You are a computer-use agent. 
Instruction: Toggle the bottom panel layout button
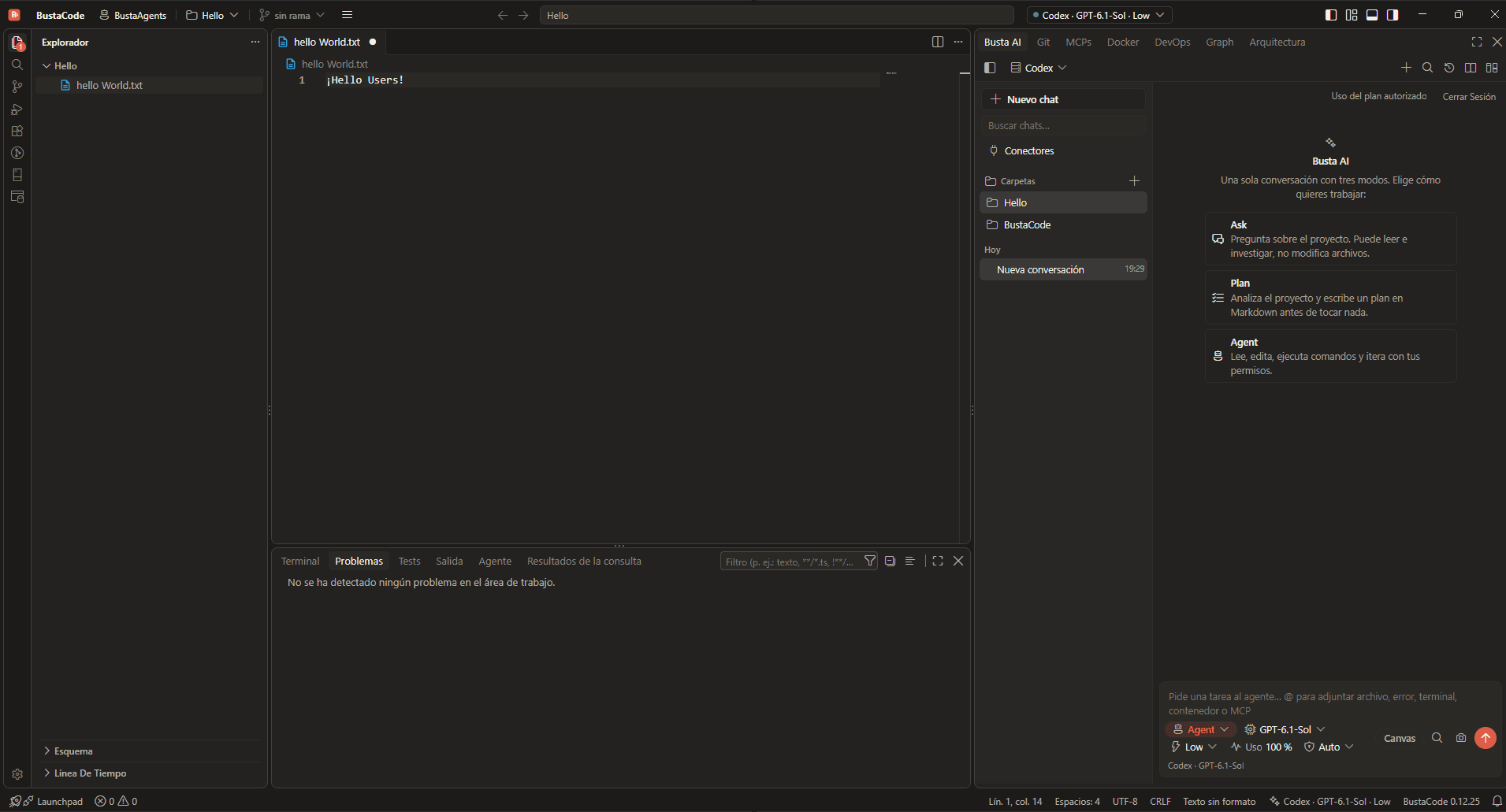[1372, 15]
